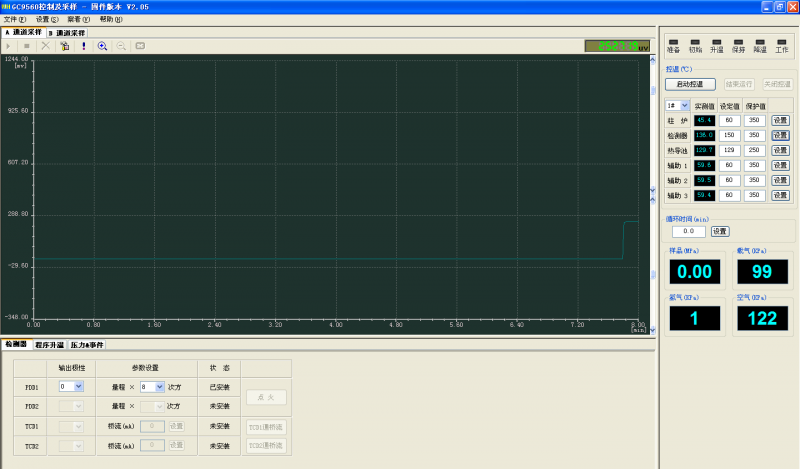Click the 点火 ignition button
800x469 pixels.
point(266,397)
